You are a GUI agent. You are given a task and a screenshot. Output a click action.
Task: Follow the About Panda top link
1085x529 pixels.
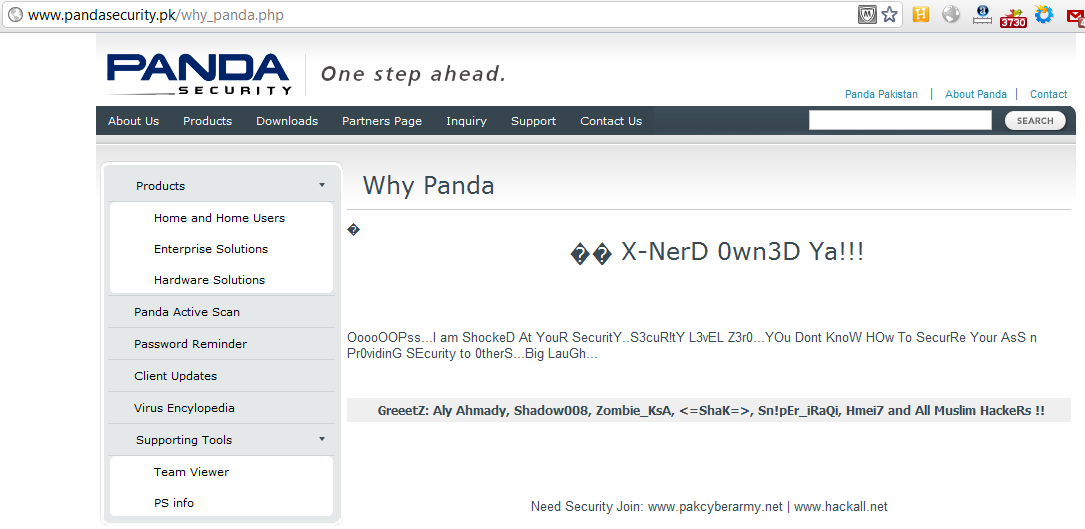click(x=976, y=94)
